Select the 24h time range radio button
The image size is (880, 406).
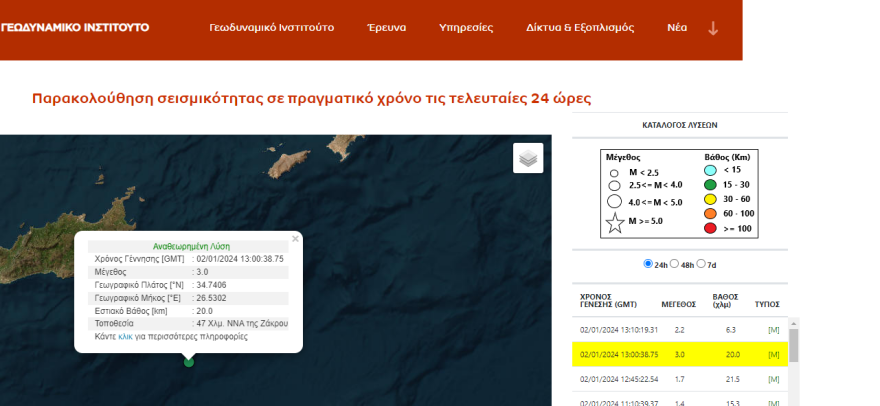click(648, 264)
